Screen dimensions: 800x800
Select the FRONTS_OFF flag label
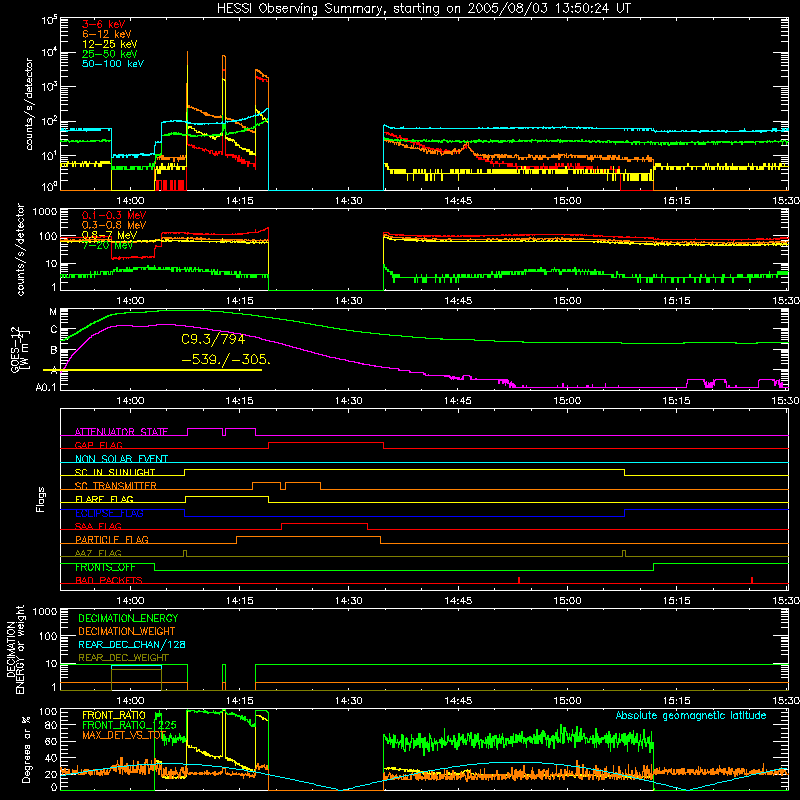pos(105,567)
